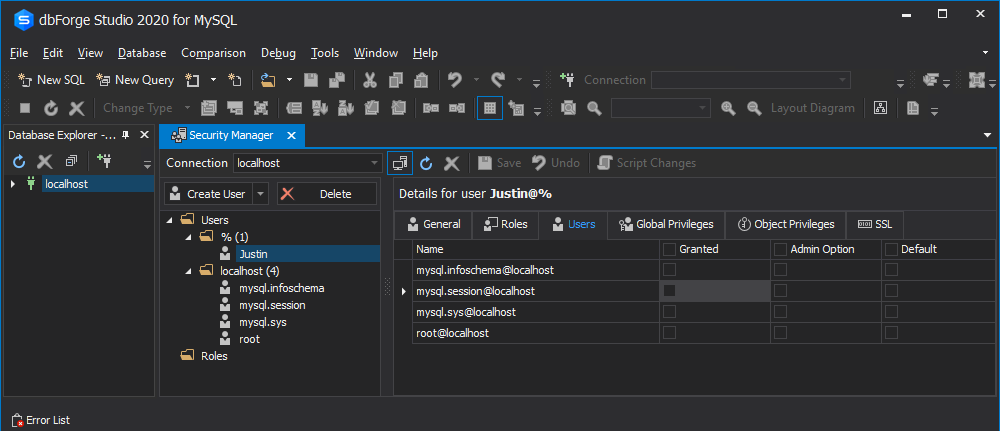Toggle the Default header checkbox
This screenshot has width=1000, height=431.
click(891, 249)
